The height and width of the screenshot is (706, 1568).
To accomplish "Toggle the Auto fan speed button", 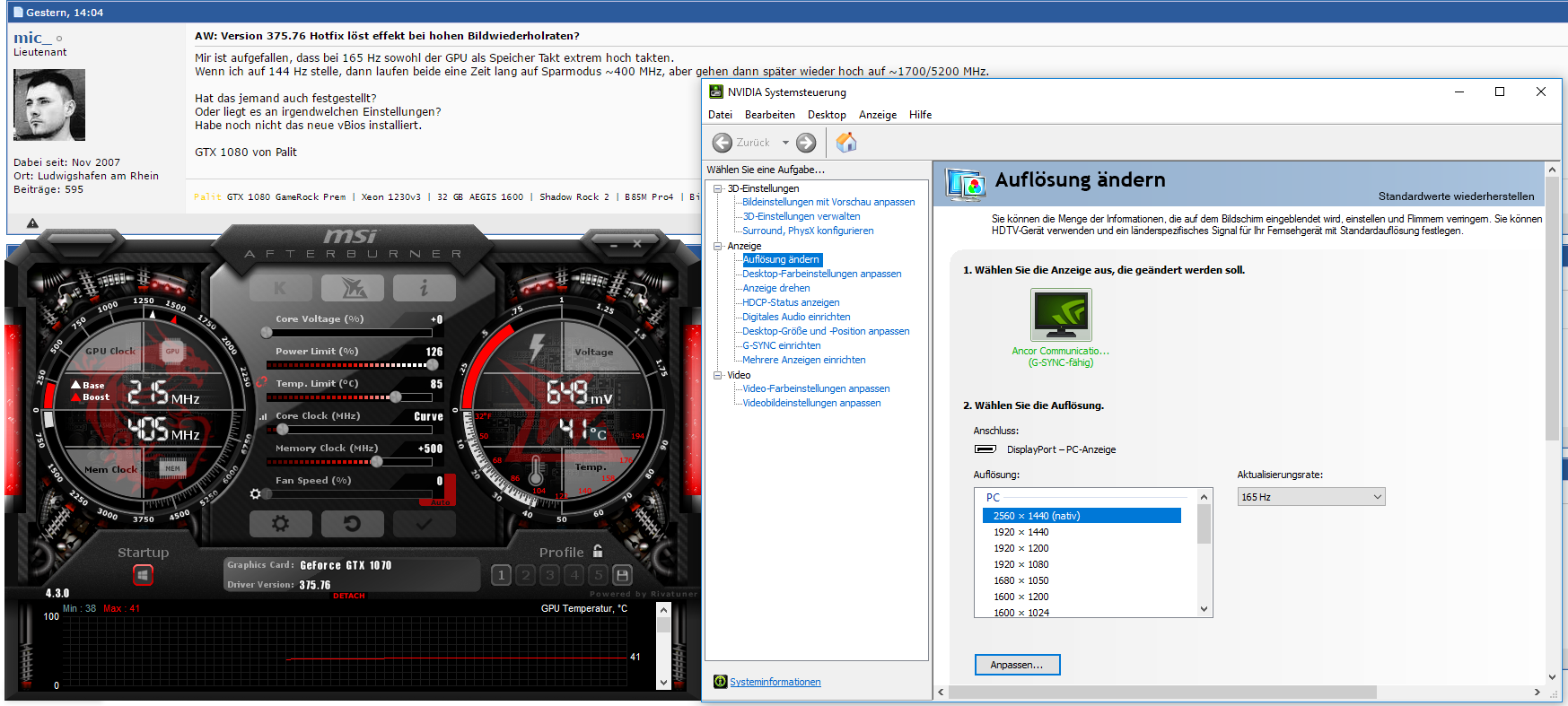I will click(x=441, y=502).
